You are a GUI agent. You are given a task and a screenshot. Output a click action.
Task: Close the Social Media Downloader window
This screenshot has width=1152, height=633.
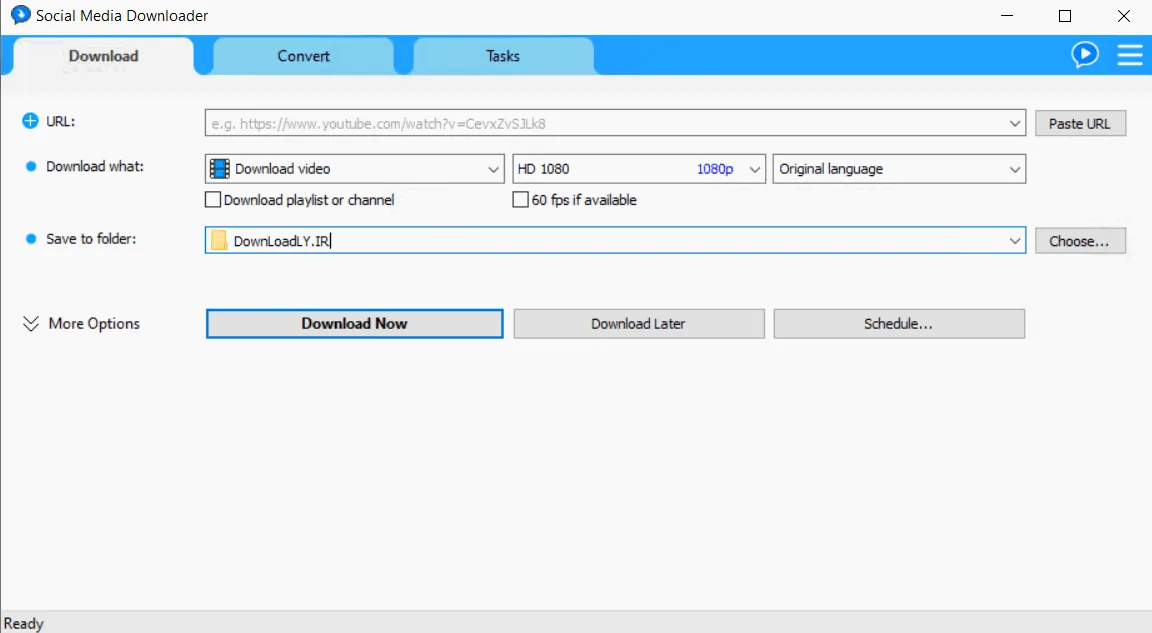pos(1124,15)
